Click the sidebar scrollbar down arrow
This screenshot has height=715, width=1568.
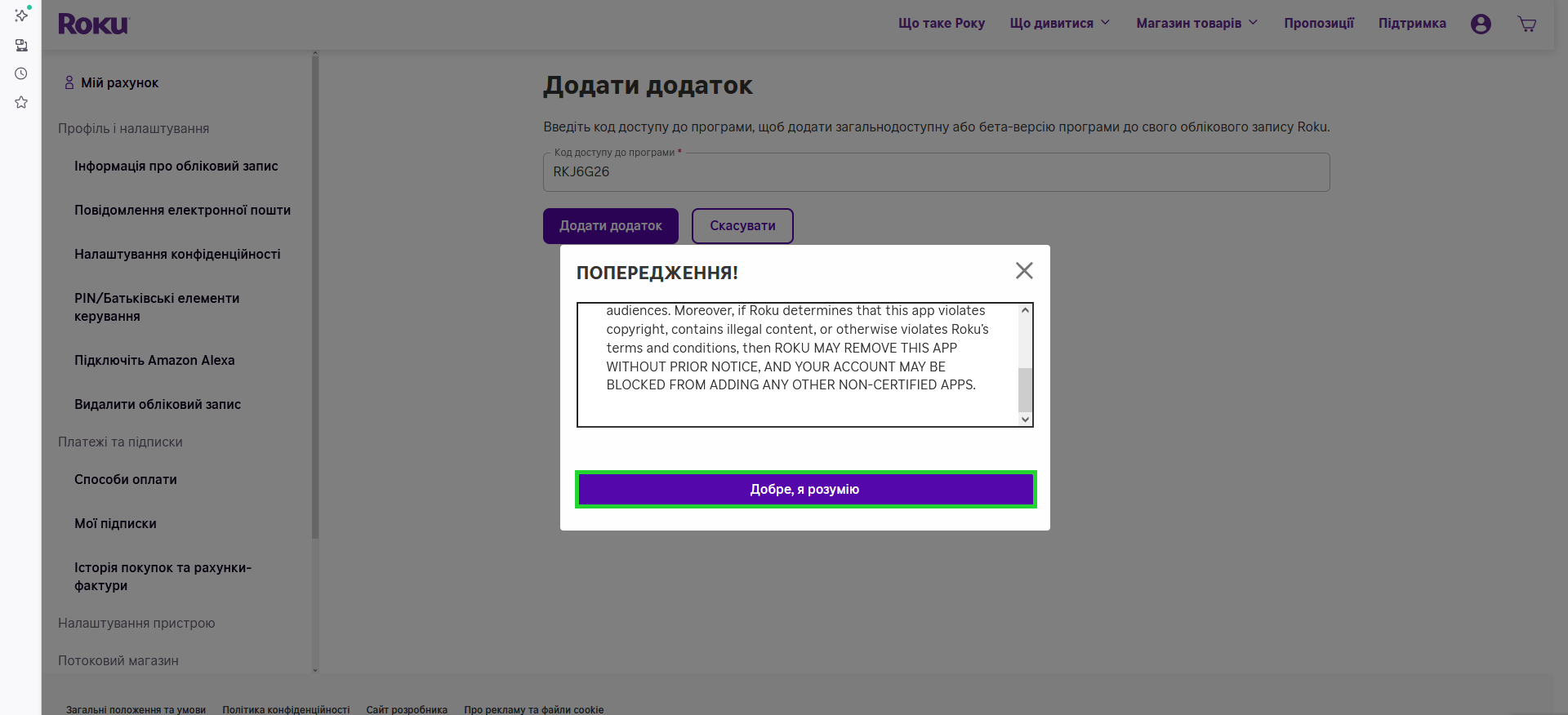315,670
